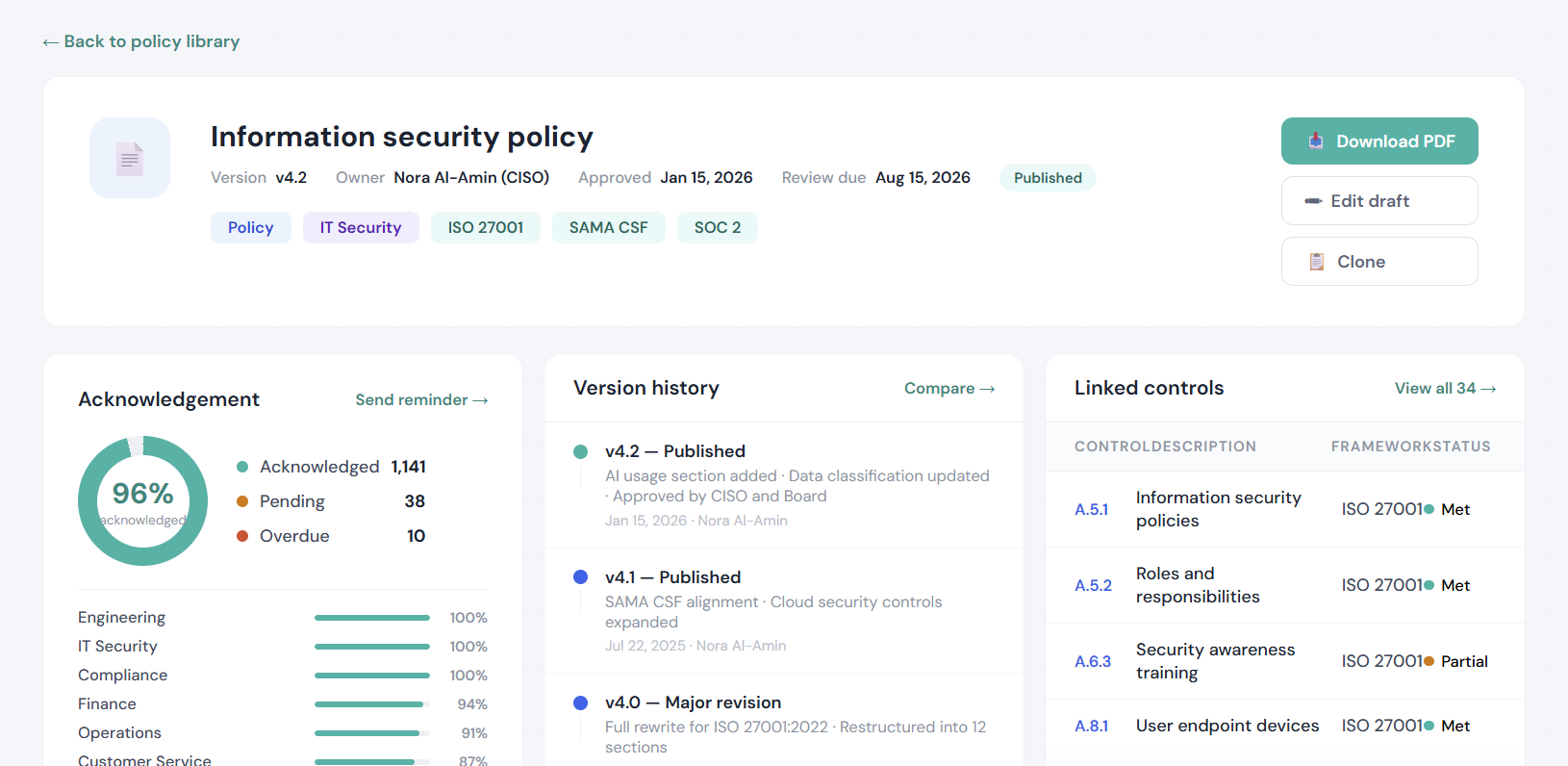Click the Finance progress bar
The width and height of the screenshot is (1568, 766).
pyautogui.click(x=372, y=704)
